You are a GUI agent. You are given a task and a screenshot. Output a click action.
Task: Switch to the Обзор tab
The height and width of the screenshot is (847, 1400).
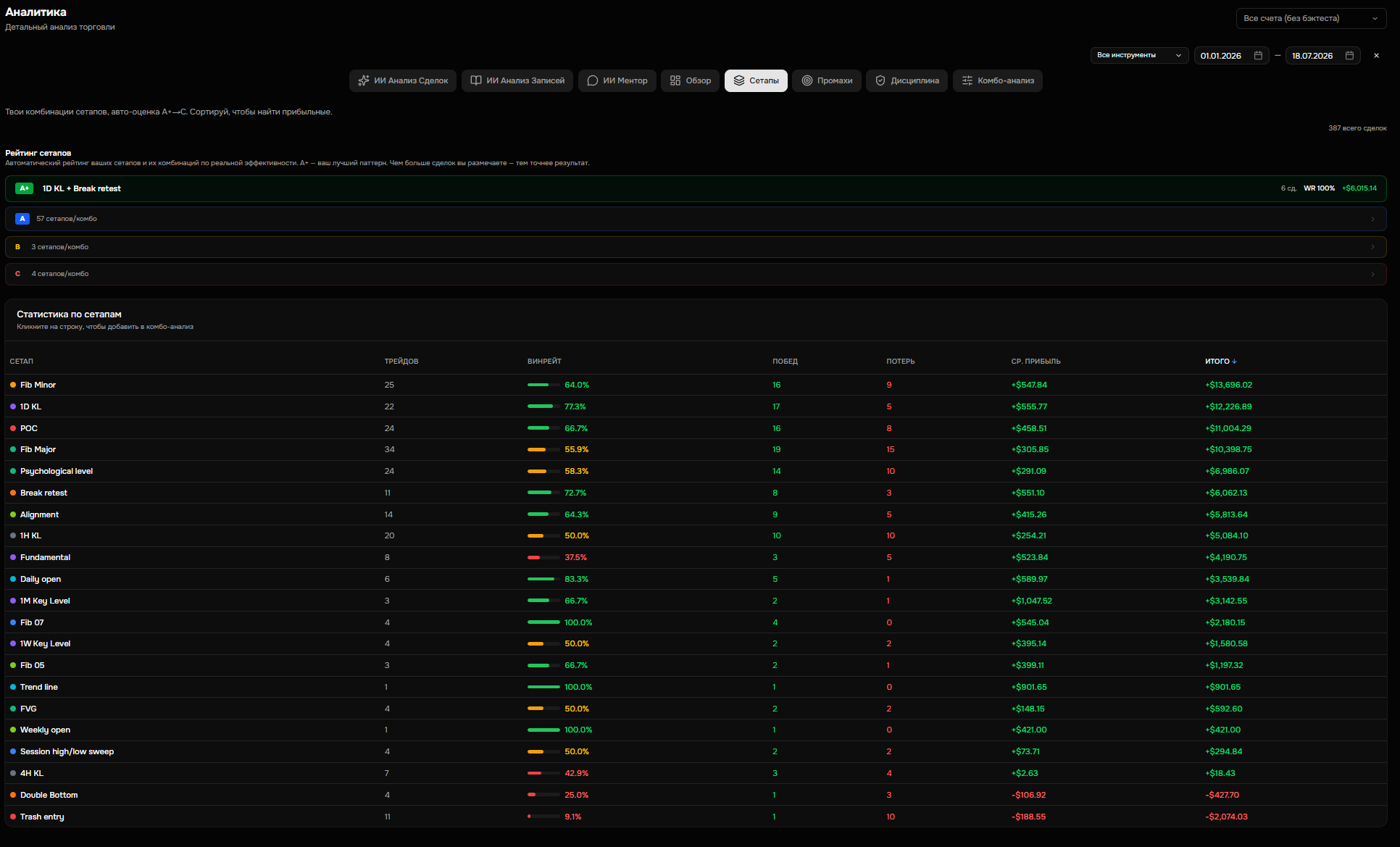click(x=690, y=80)
